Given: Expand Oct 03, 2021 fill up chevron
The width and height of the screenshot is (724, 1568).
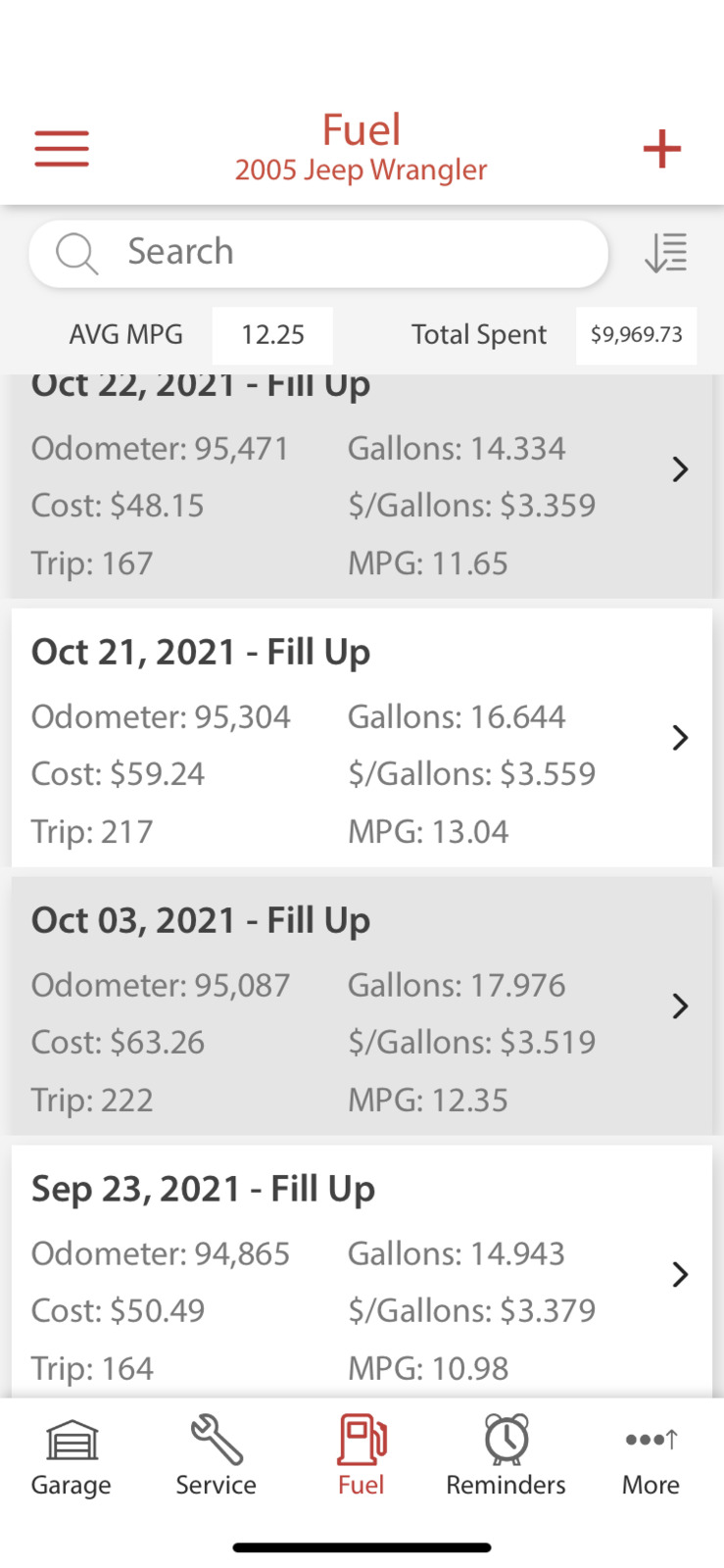Looking at the screenshot, I should coord(680,1006).
